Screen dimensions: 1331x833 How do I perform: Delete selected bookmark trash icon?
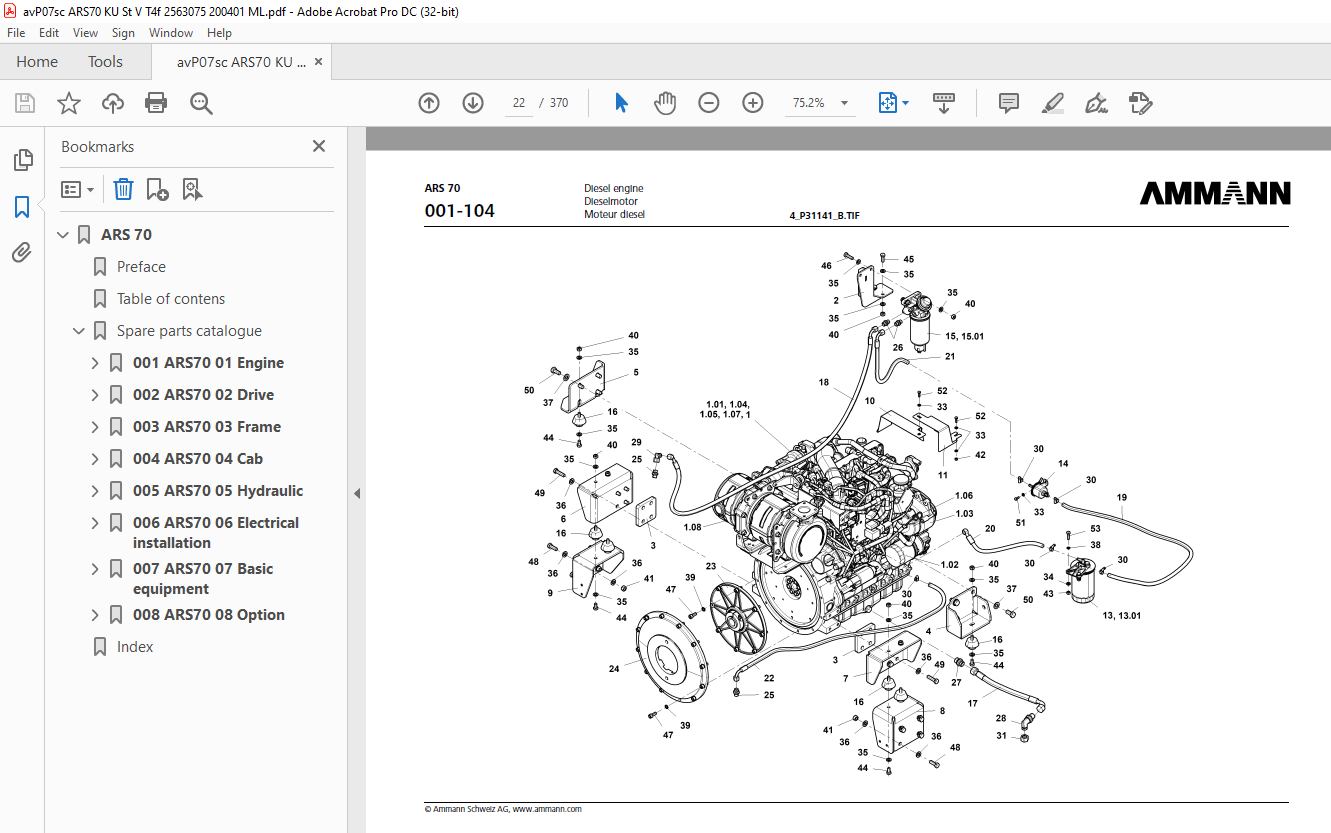pyautogui.click(x=123, y=189)
